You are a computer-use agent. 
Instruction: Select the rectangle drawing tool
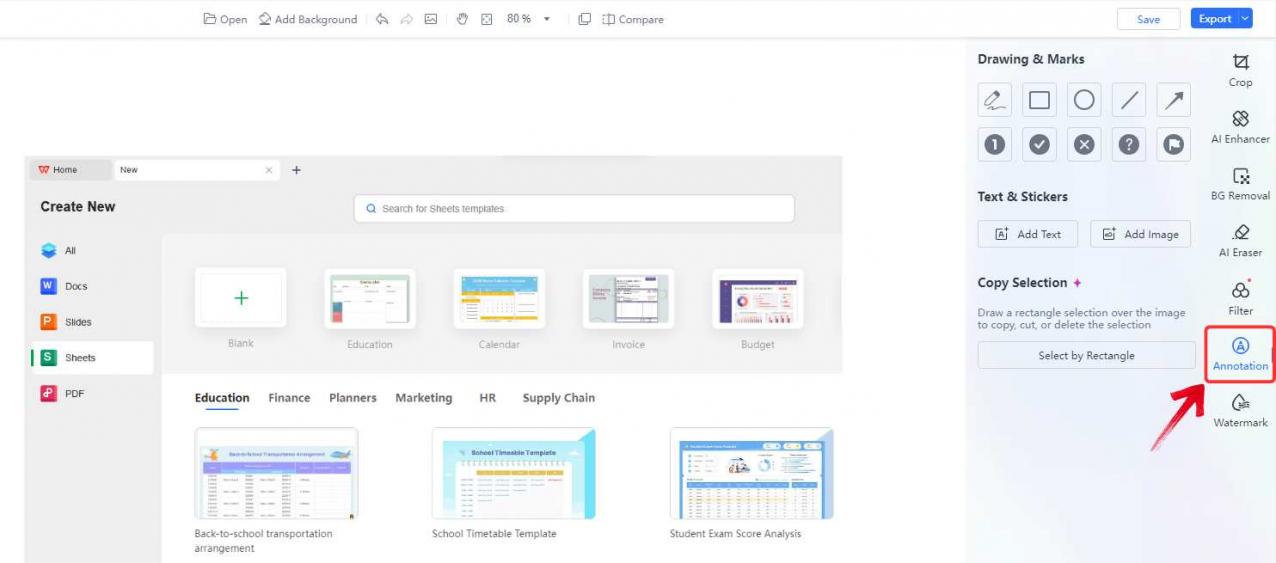(1039, 100)
